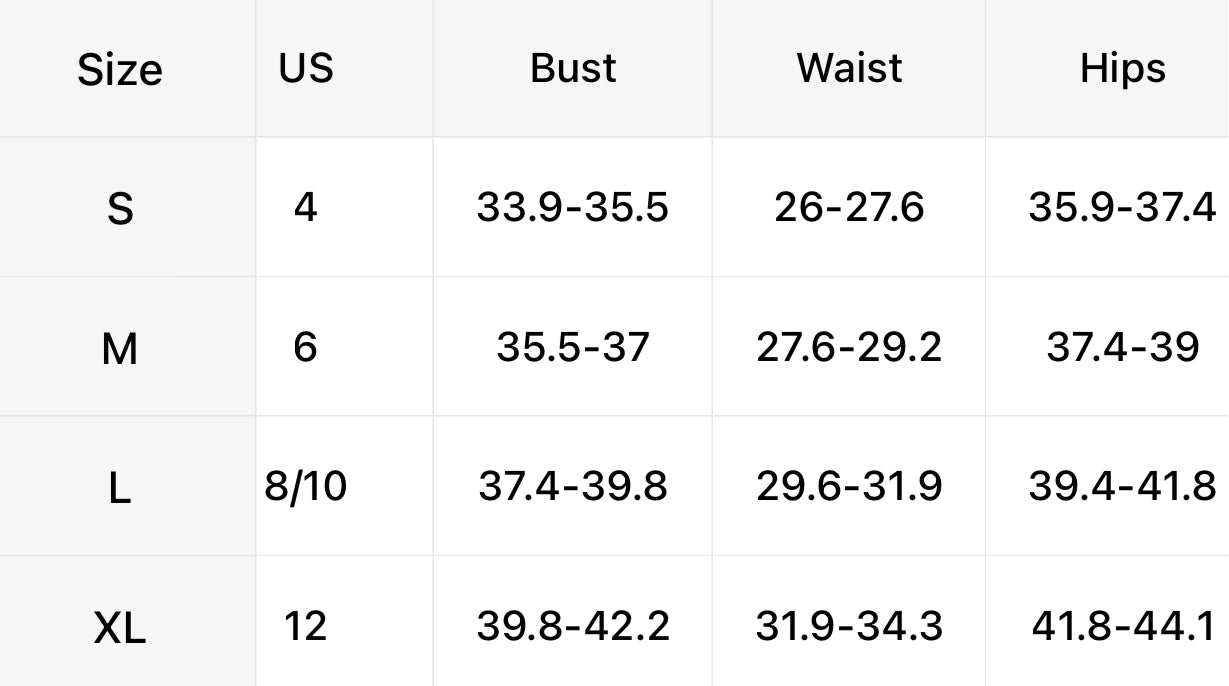Select the S size row label
This screenshot has width=1229, height=686.
click(x=120, y=209)
